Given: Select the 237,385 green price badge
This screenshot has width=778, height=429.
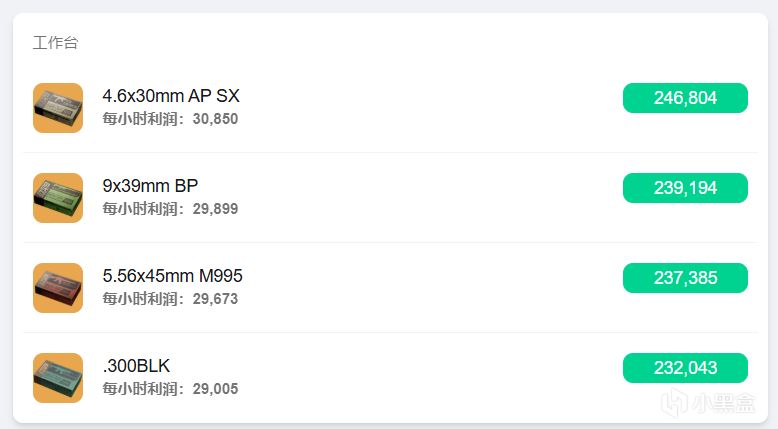Looking at the screenshot, I should point(685,278).
